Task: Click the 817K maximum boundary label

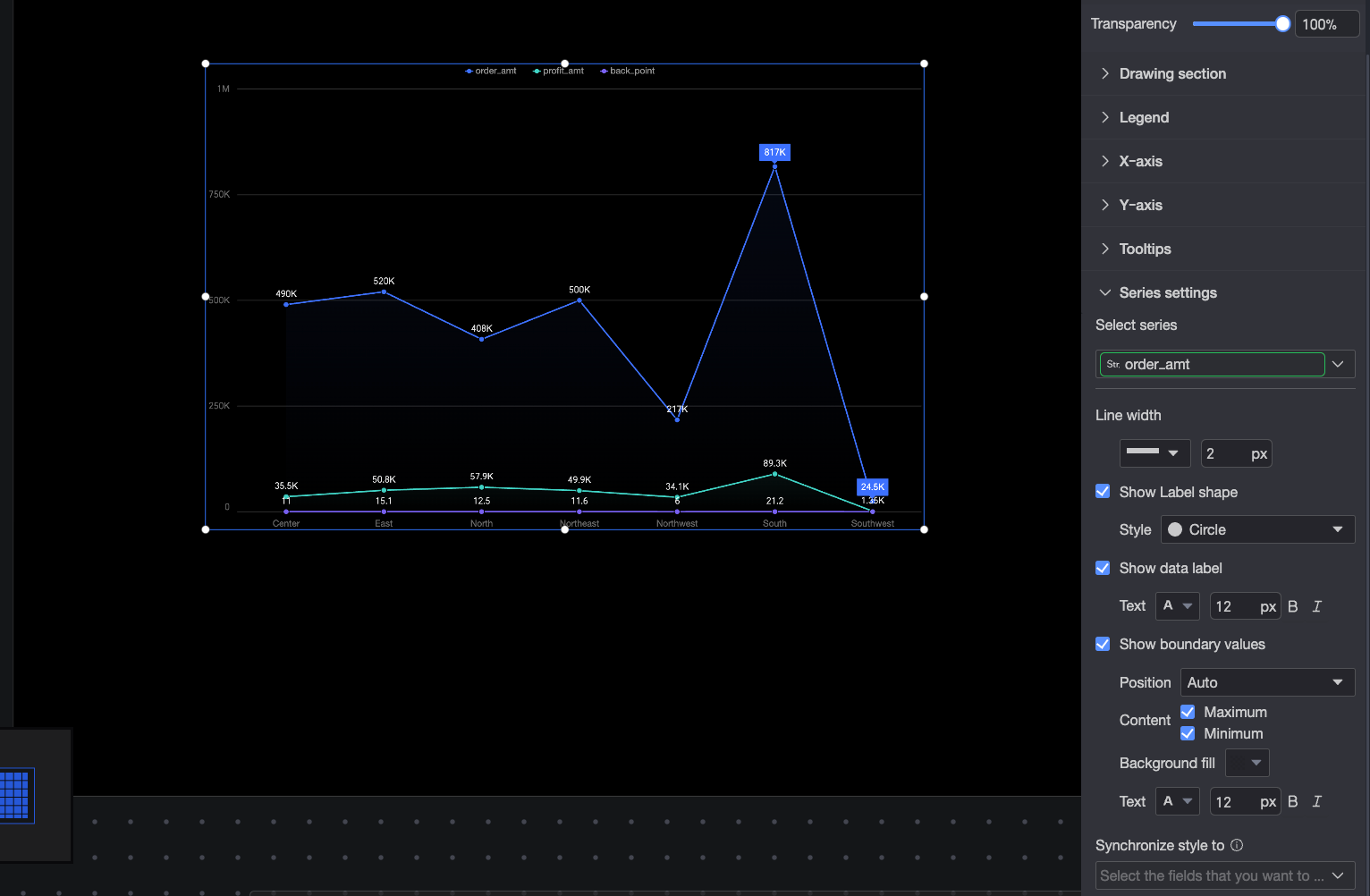Action: [774, 152]
